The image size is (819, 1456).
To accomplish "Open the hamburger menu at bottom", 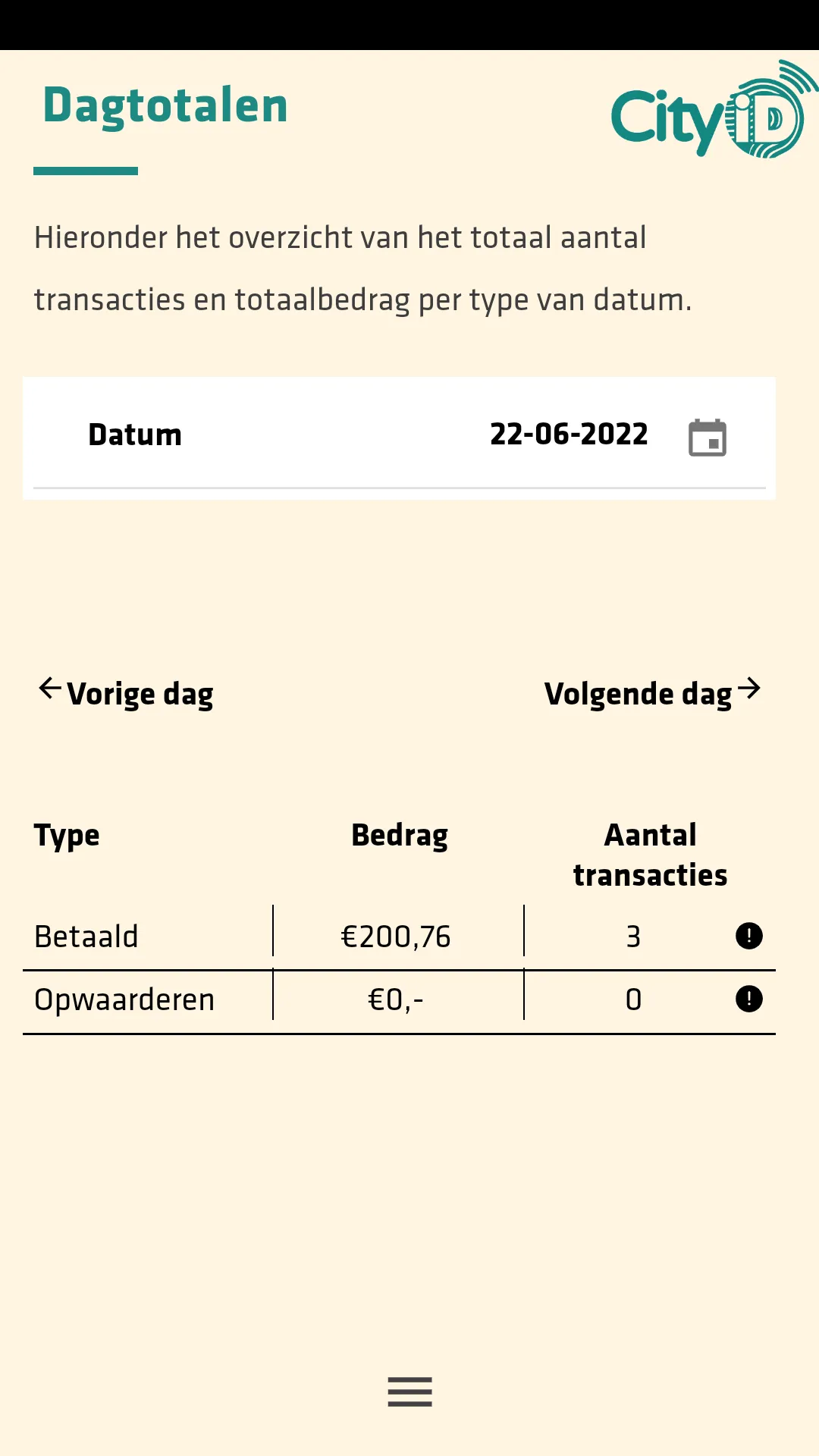I will pyautogui.click(x=409, y=1392).
